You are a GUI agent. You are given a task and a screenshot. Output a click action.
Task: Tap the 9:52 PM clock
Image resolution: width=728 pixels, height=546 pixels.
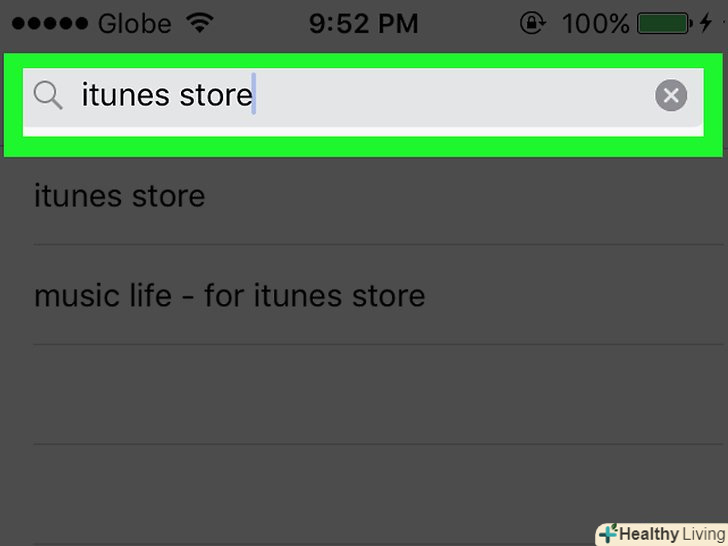pyautogui.click(x=362, y=24)
